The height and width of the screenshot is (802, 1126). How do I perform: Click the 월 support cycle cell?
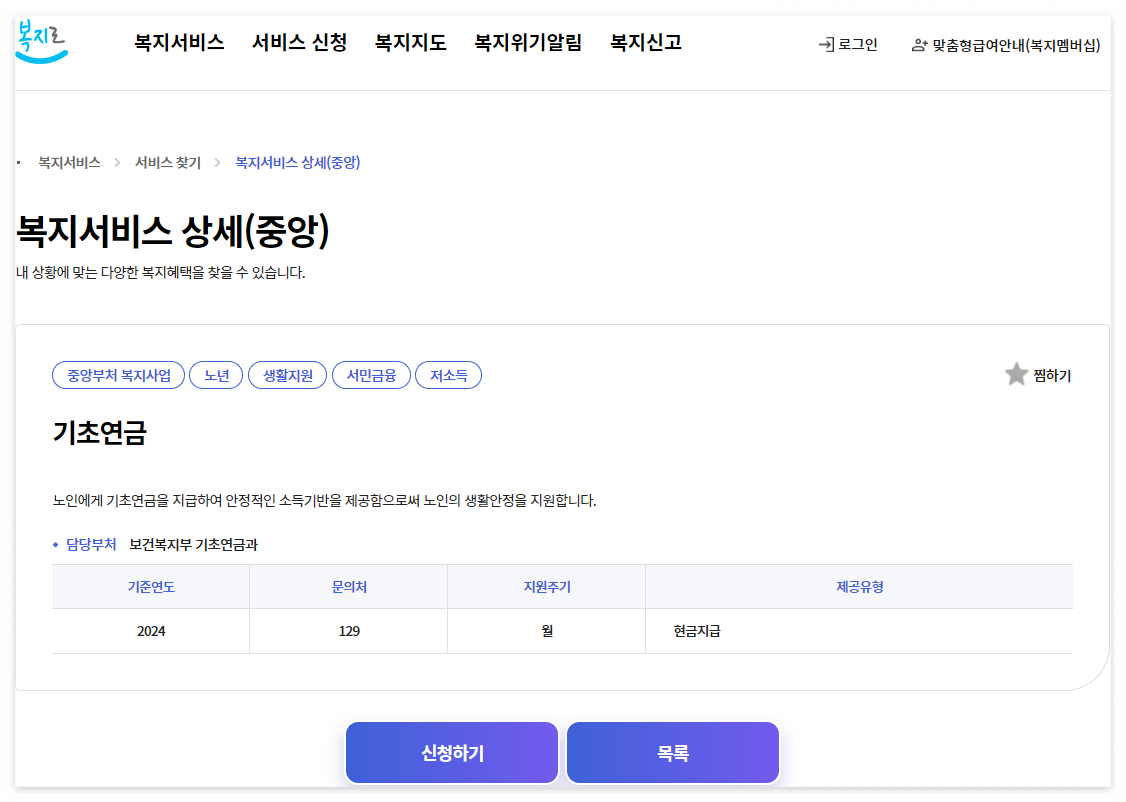tap(546, 631)
